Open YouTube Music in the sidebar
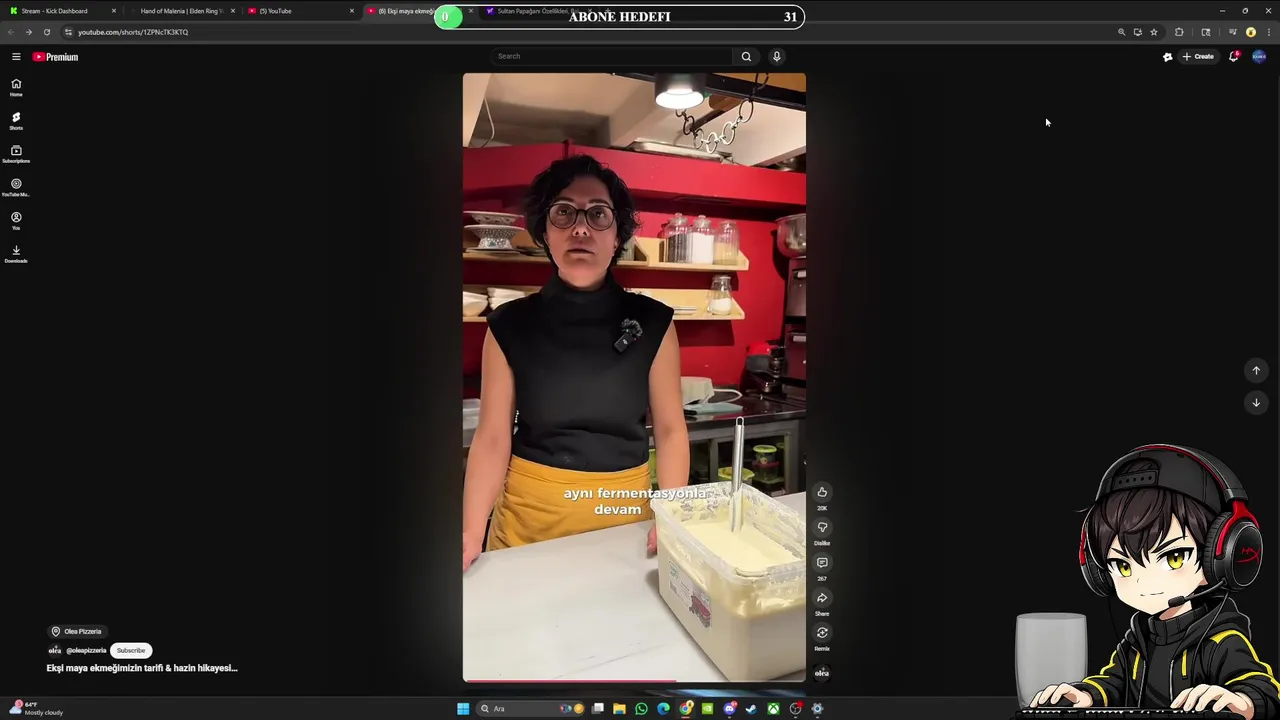The height and width of the screenshot is (720, 1280). click(x=16, y=187)
